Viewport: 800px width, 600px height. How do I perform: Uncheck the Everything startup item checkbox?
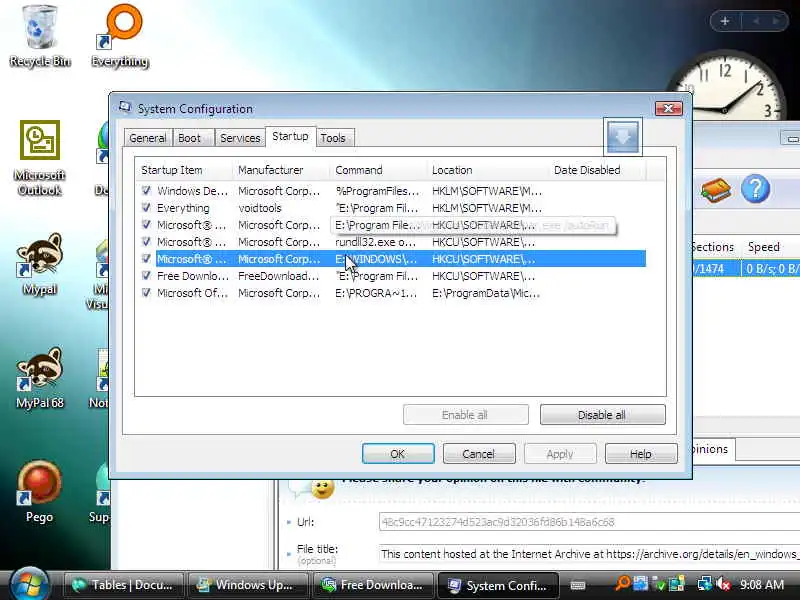(146, 208)
